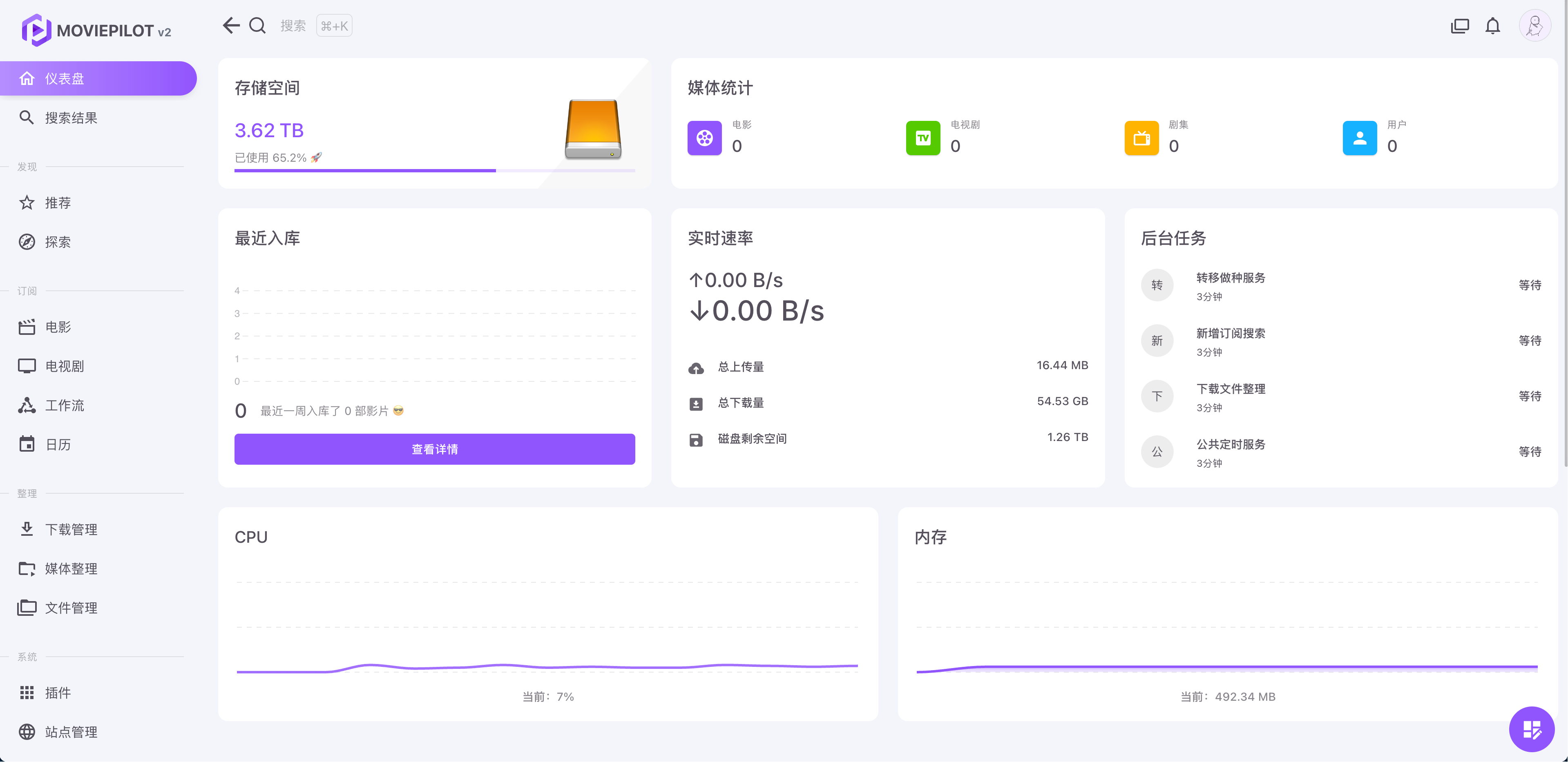Screen dimensions: 1568x762
Task: Open 搜索结果 in the sidebar
Action: point(98,118)
